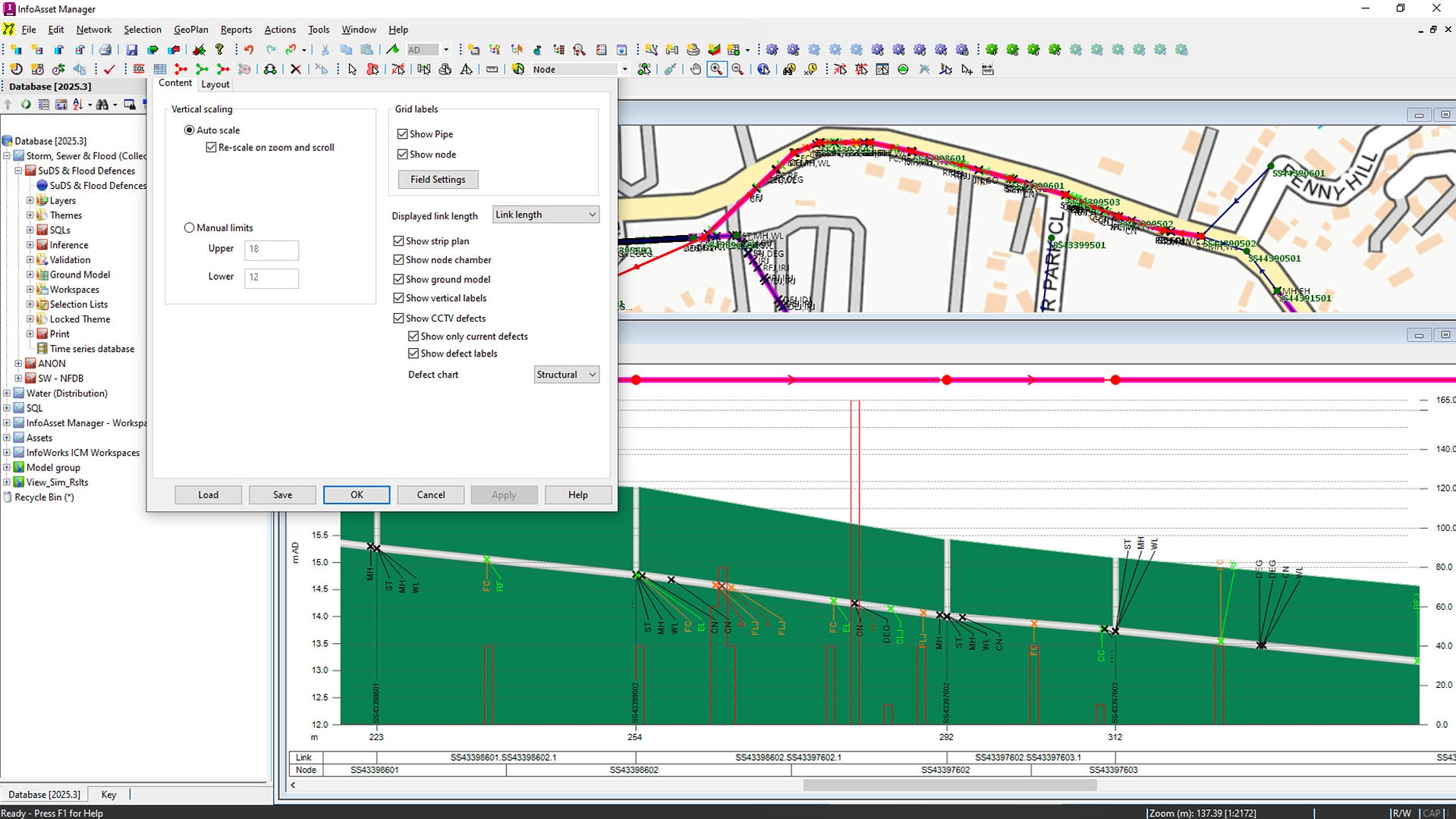Expand the Layers tree node
Screen dimensions: 1456x819
click(30, 201)
